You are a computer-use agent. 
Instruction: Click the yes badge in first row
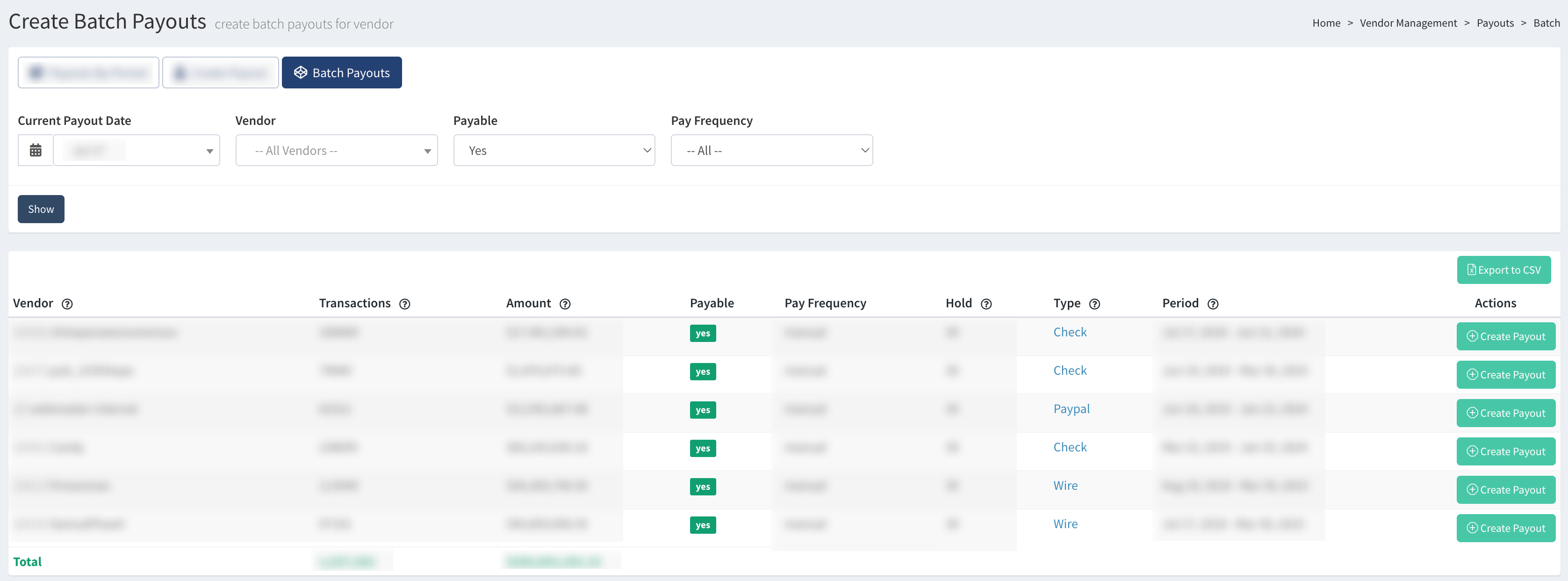tap(703, 333)
